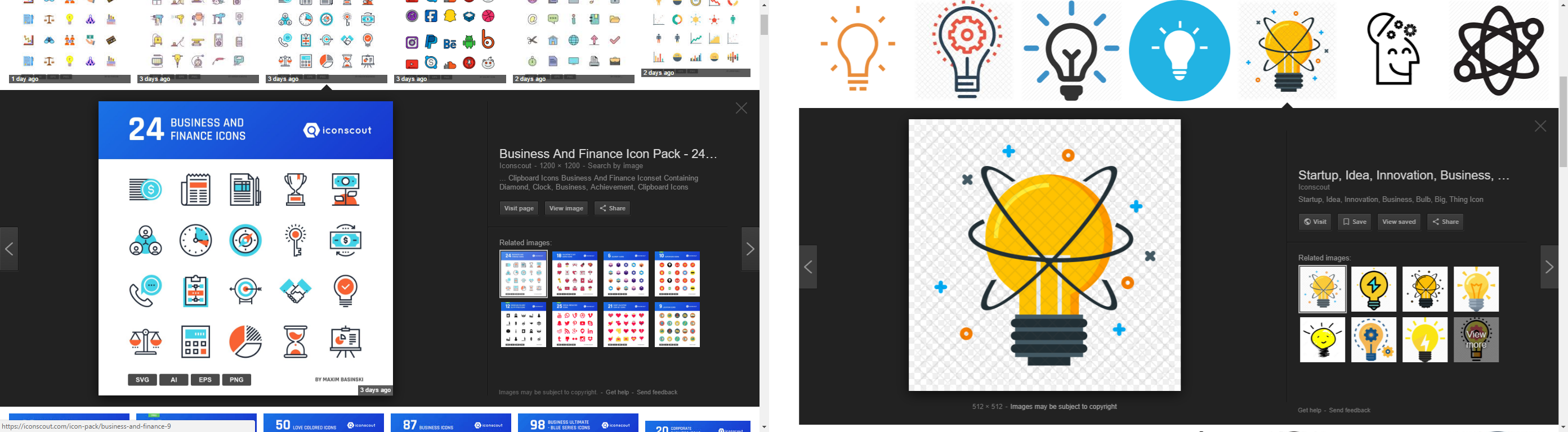Click the black bulb with blue rays
Screen dimensions: 1568x432
(1071, 51)
